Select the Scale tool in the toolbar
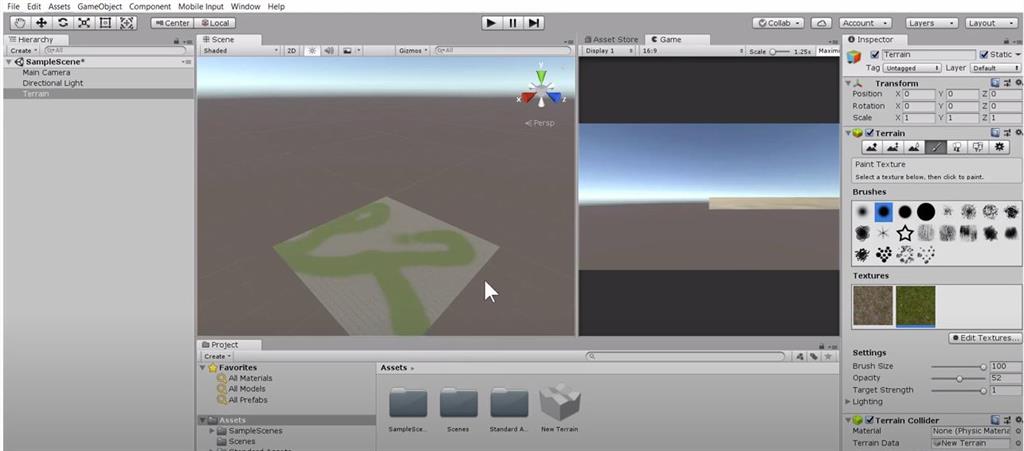This screenshot has height=451, width=1024. (x=84, y=23)
